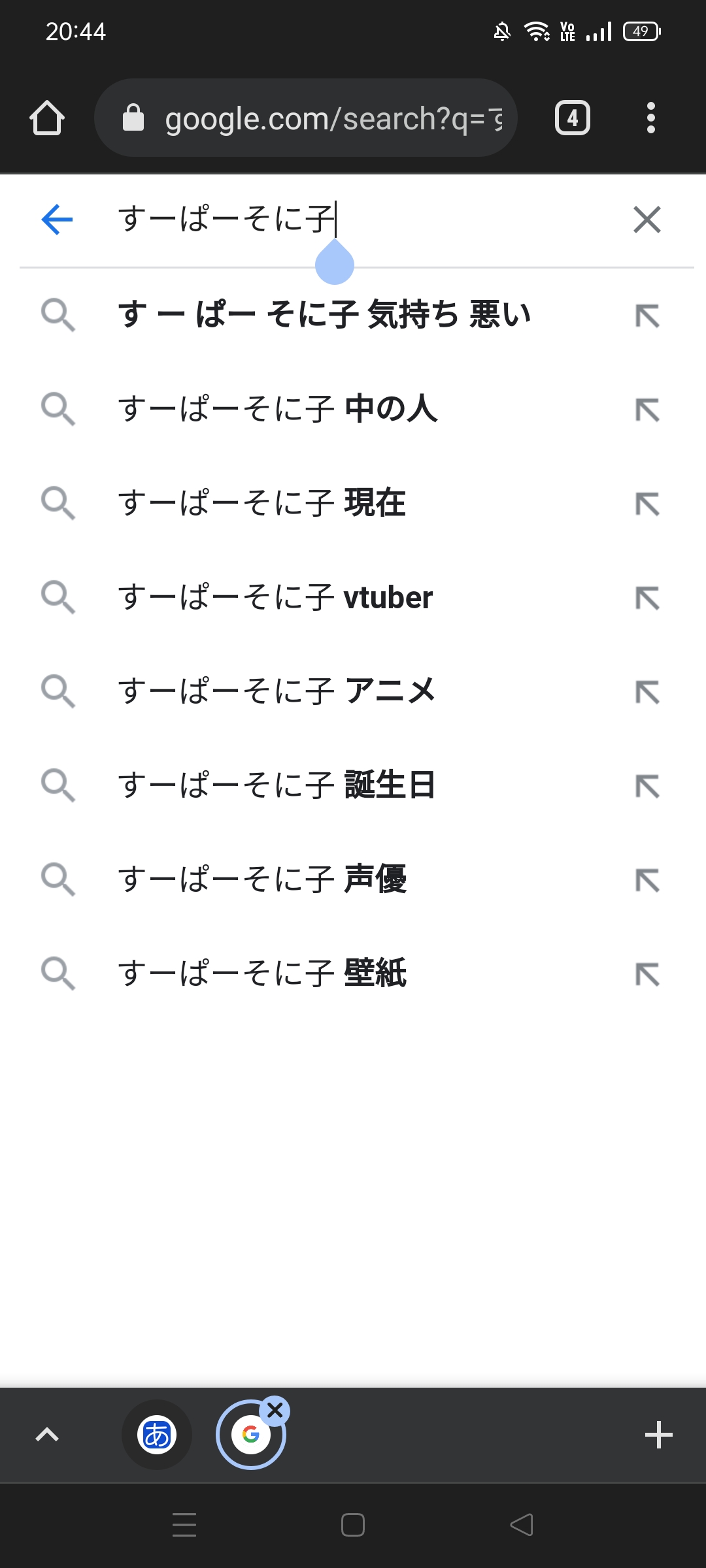Screen dimensions: 706x1568
Task: Add new tab with plus button
Action: pos(658,1435)
